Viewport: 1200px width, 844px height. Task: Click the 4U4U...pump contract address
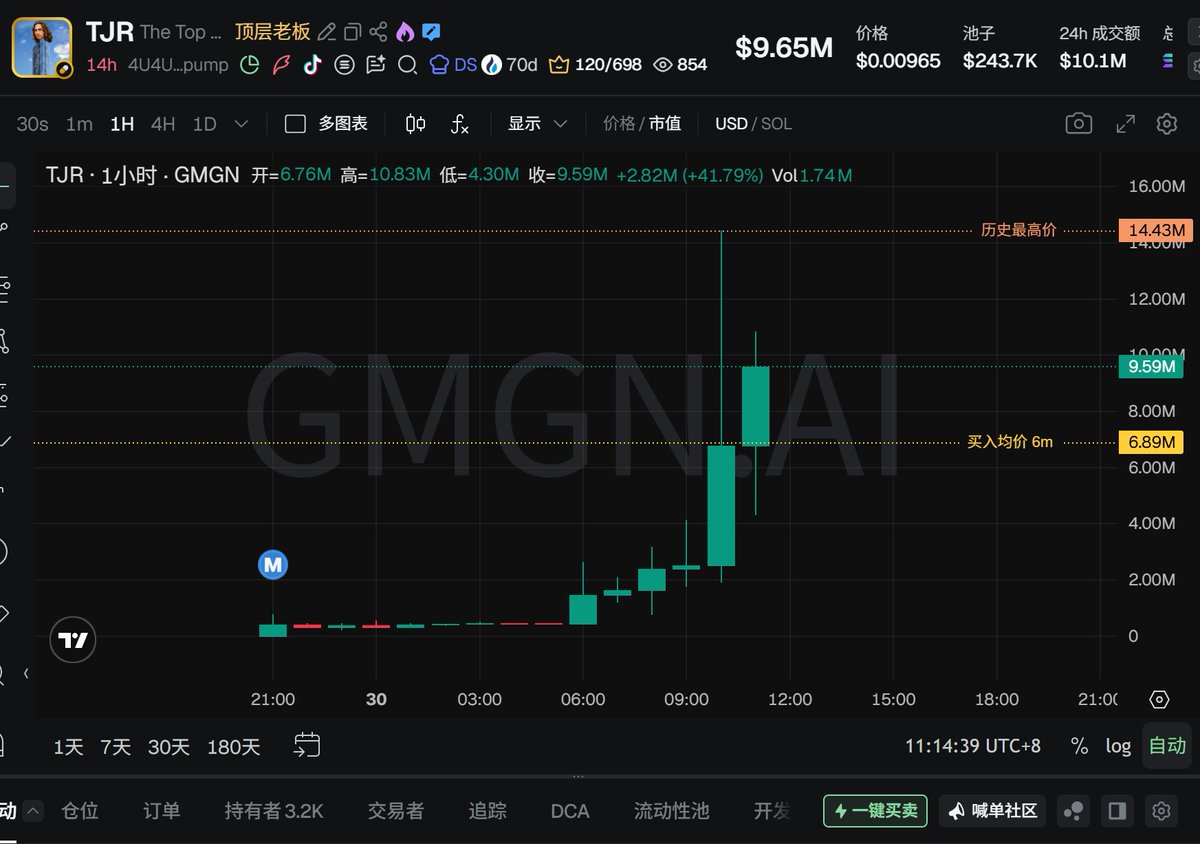coord(179,65)
